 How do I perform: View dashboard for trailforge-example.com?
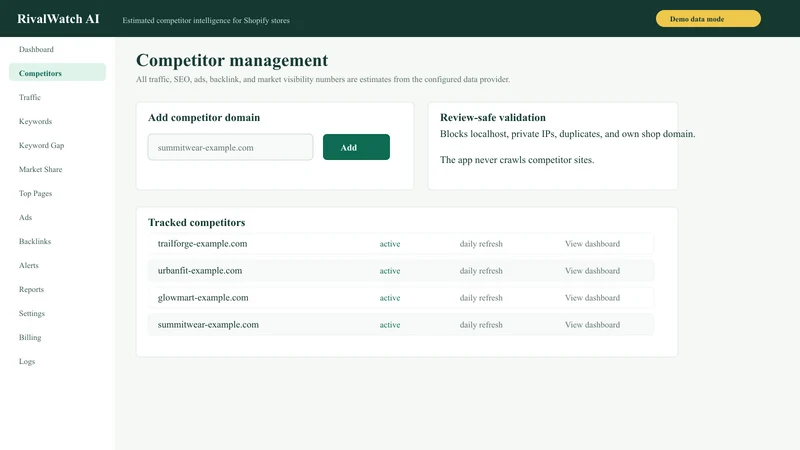pyautogui.click(x=592, y=244)
